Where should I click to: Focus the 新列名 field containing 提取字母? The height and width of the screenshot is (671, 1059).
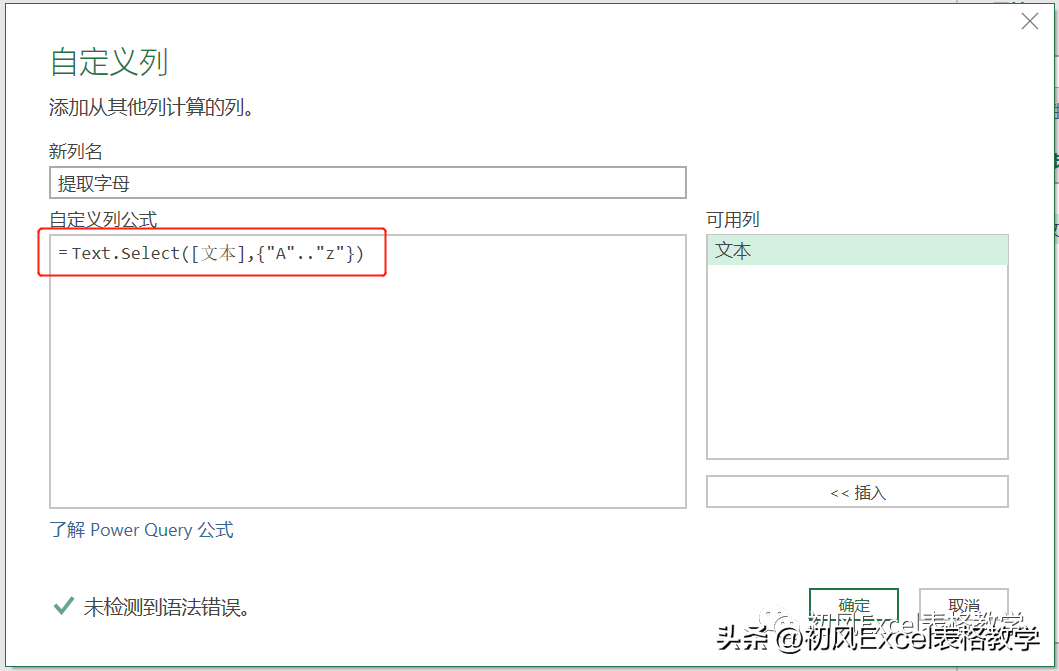[367, 183]
